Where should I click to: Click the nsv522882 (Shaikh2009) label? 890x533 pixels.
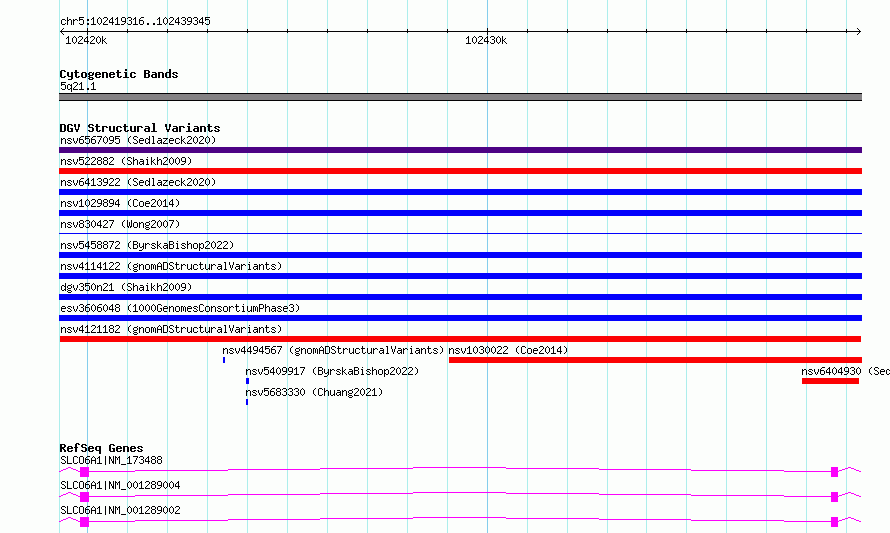pyautogui.click(x=126, y=161)
